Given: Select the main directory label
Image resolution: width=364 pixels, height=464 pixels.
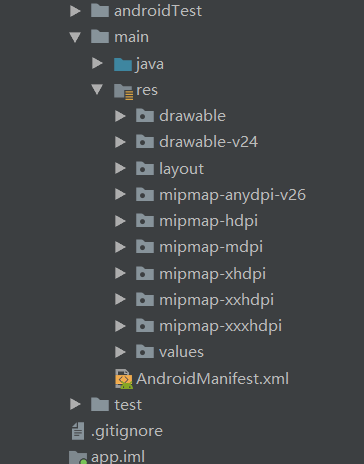Looking at the screenshot, I should coord(132,37).
